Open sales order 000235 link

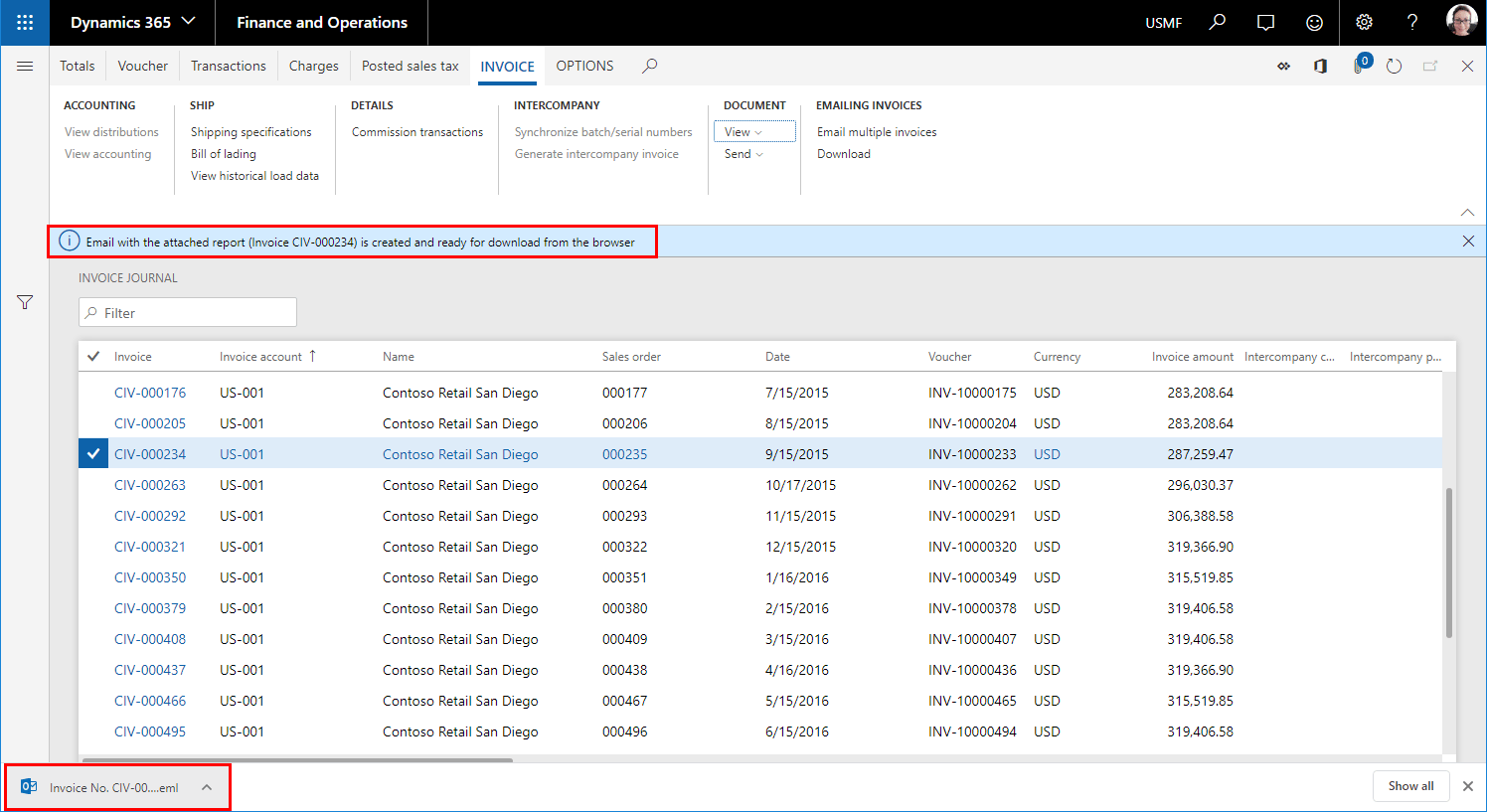click(x=624, y=454)
